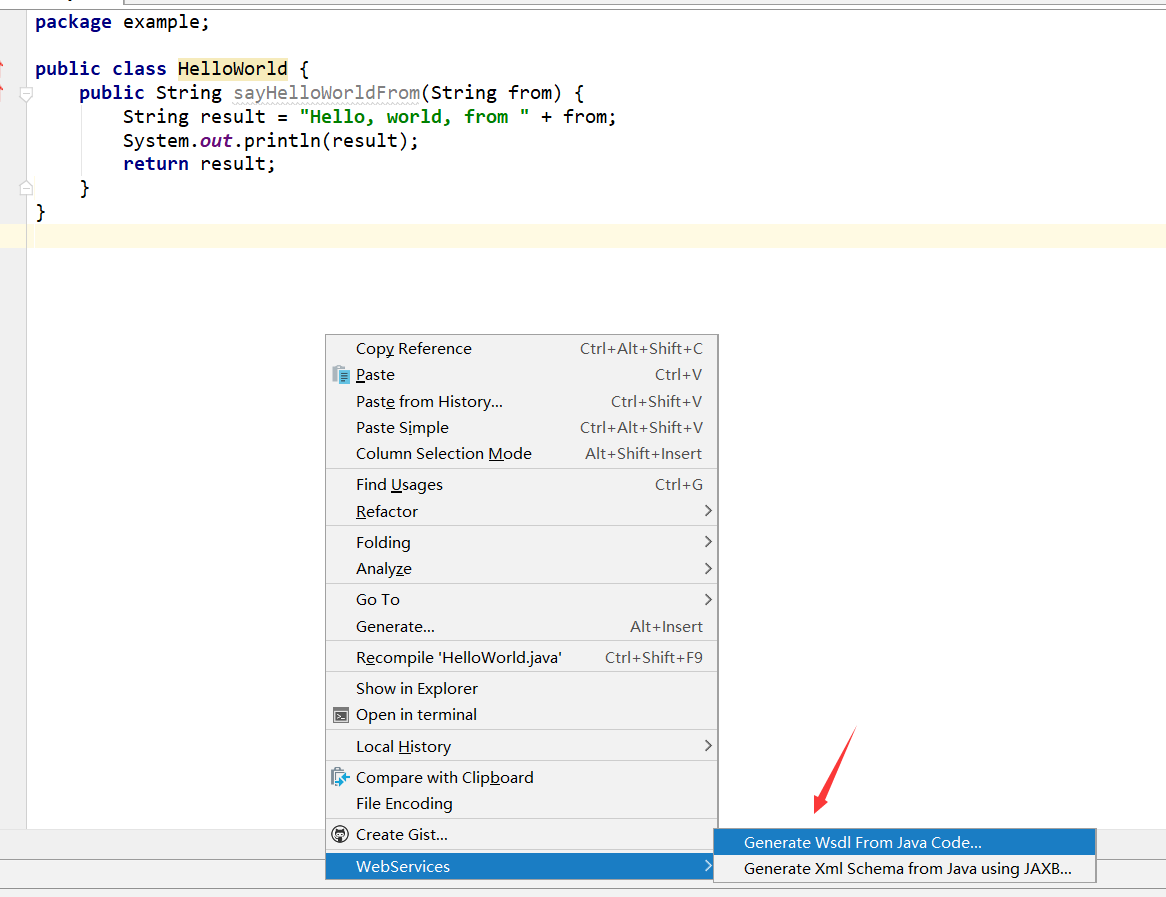The image size is (1166, 897).
Task: Select Open in terminal entry
Action: (x=521, y=715)
